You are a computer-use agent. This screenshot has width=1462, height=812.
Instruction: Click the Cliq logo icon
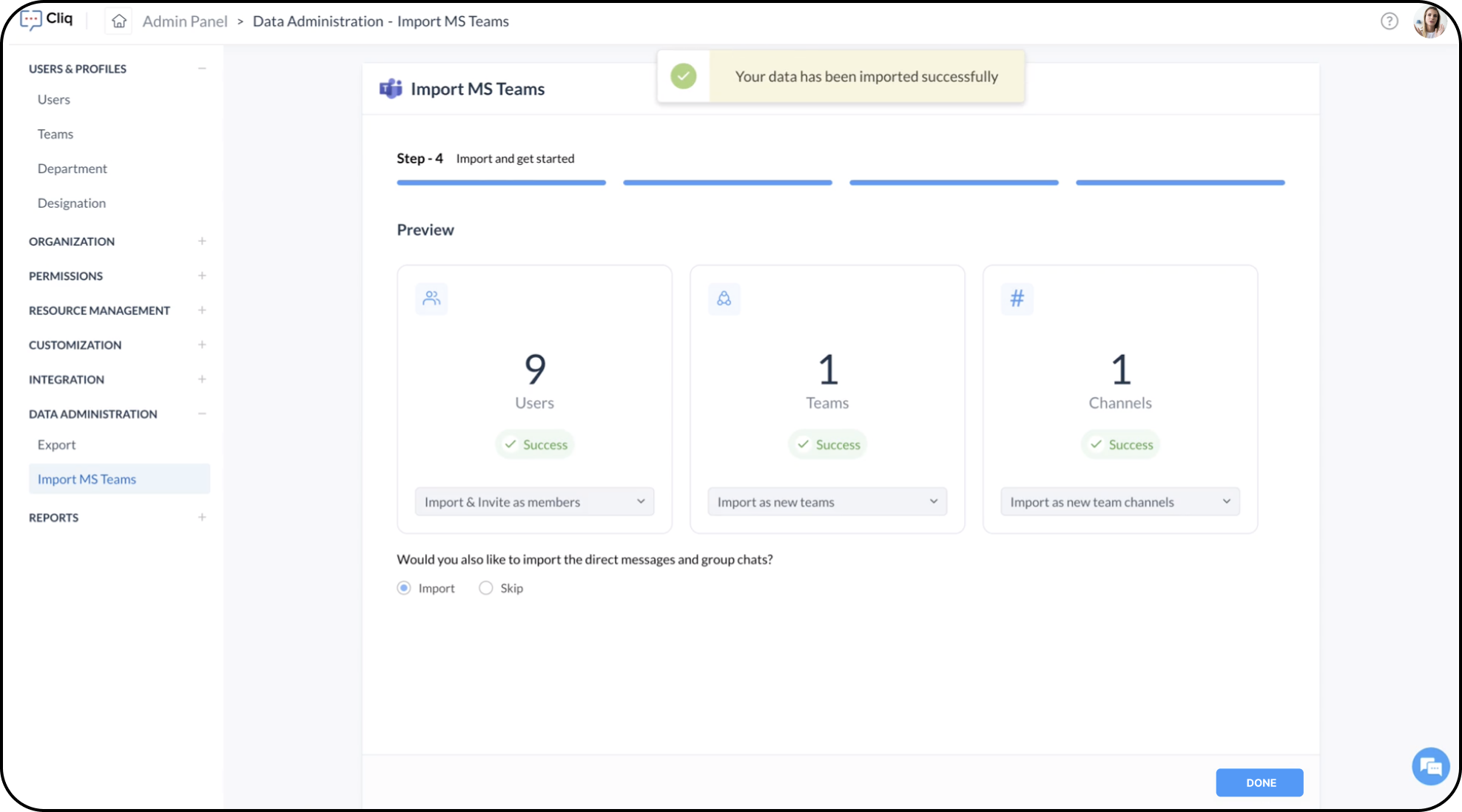tap(31, 20)
